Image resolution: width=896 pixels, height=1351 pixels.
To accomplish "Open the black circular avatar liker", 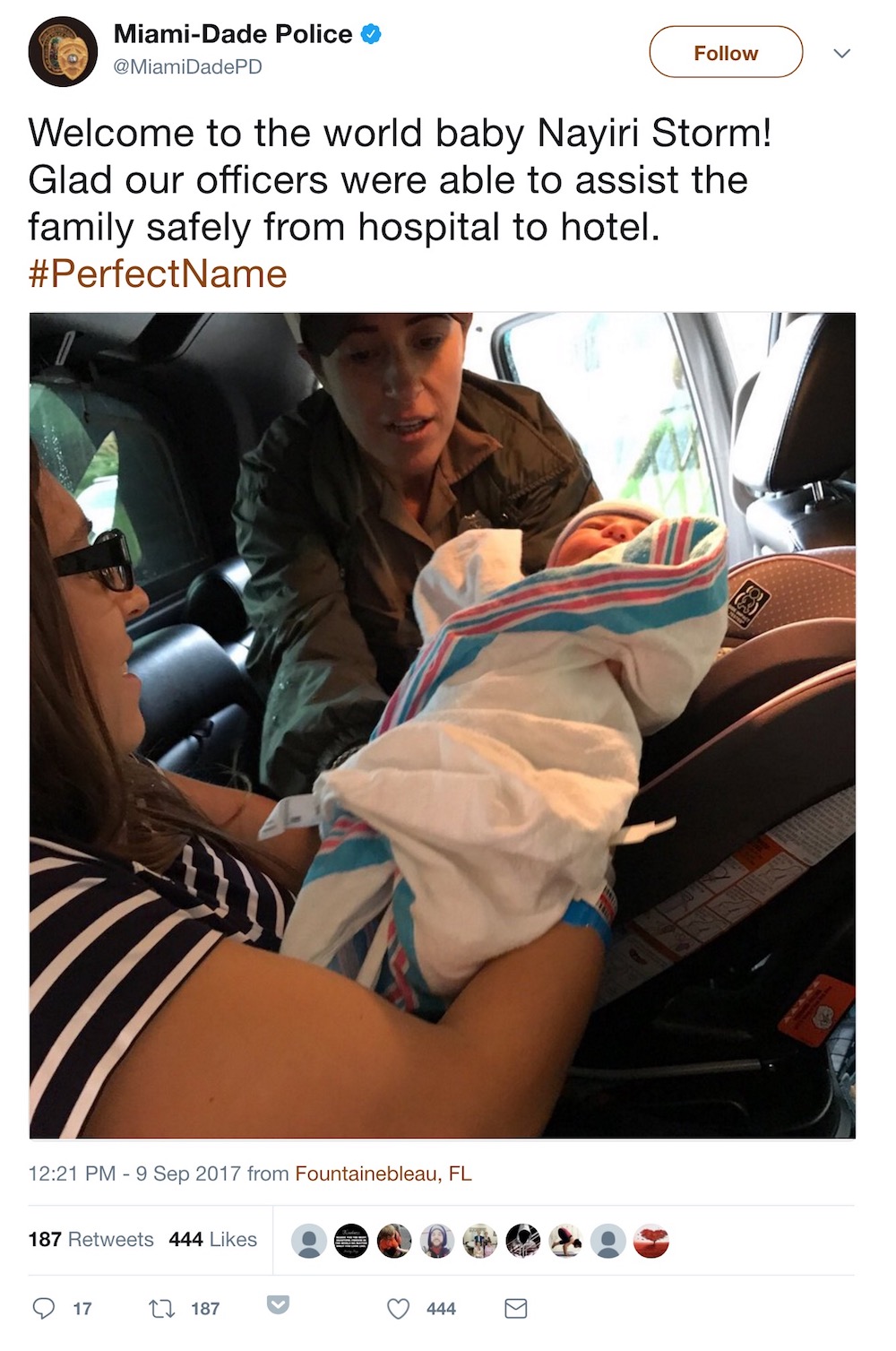I will (351, 1241).
